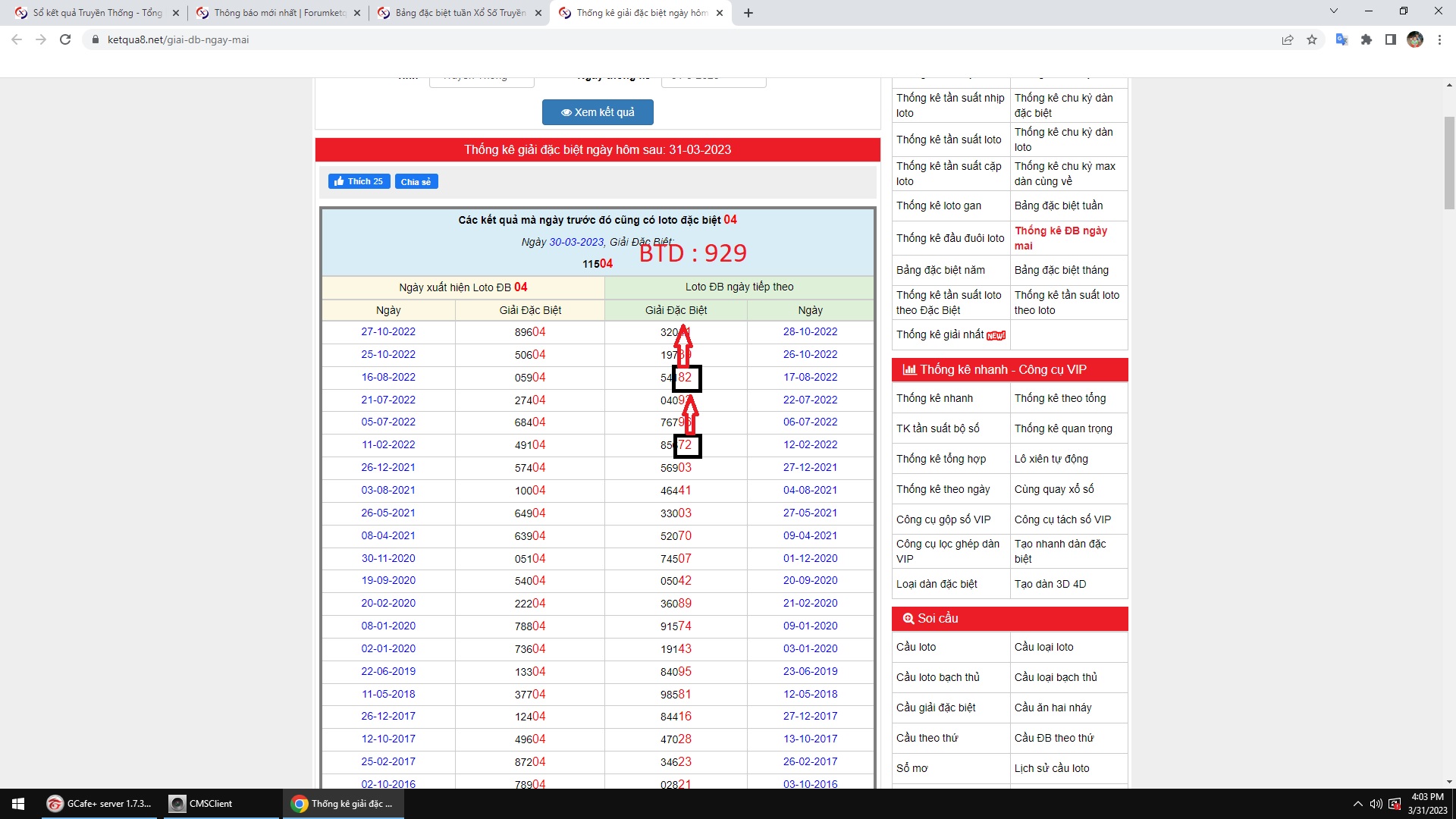1456x819 pixels.
Task: Open the Windows Start menu
Action: [18, 804]
